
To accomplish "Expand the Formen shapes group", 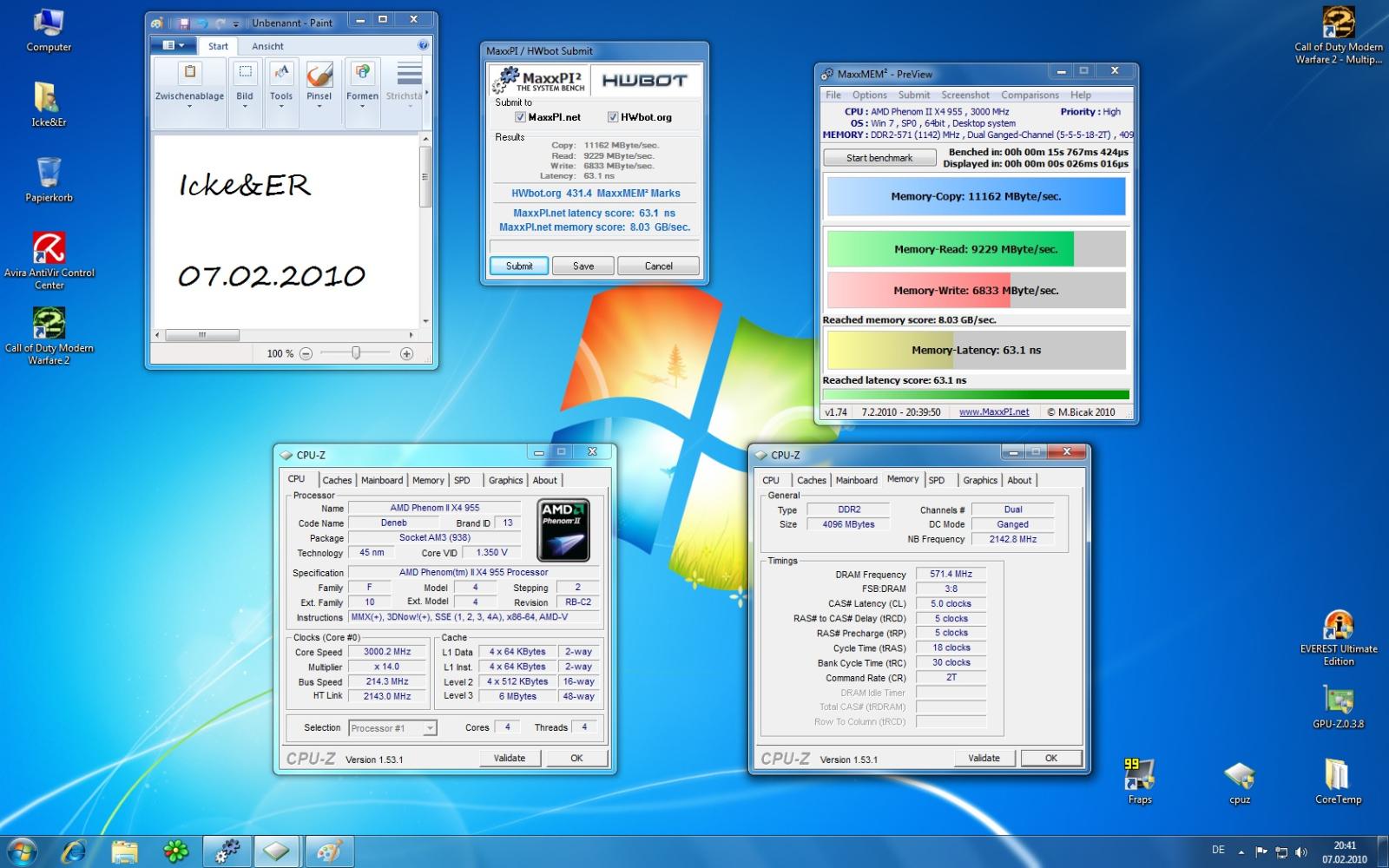I will pyautogui.click(x=362, y=93).
